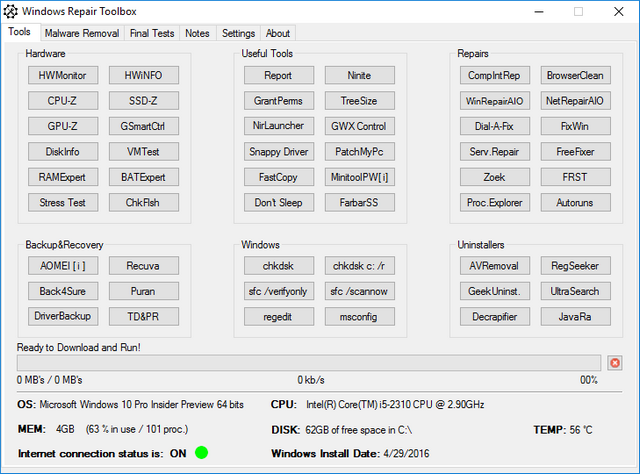Go to the Notes tab
Screen dimensions: 640x474
coord(197,33)
